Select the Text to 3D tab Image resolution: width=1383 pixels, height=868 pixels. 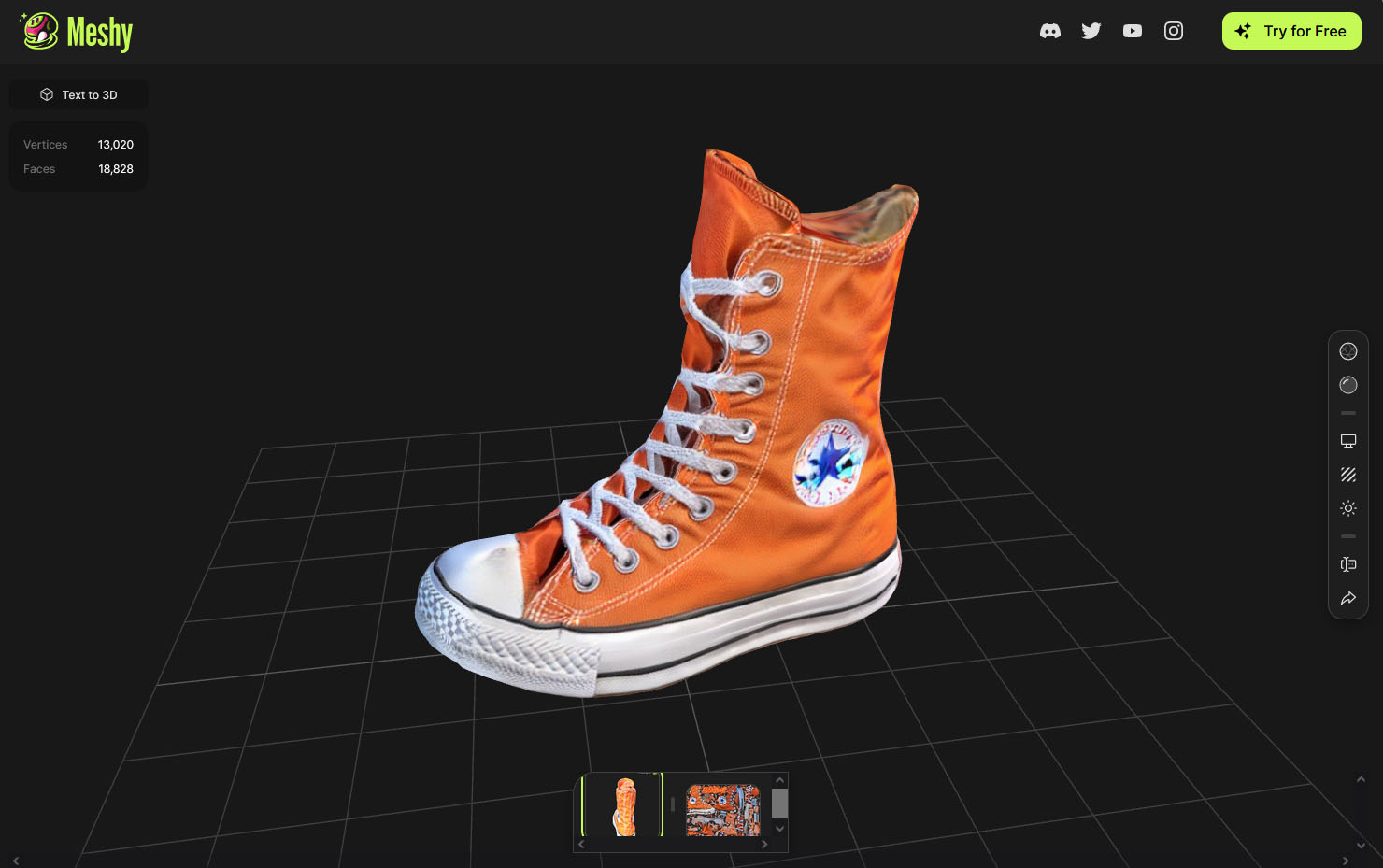point(78,94)
